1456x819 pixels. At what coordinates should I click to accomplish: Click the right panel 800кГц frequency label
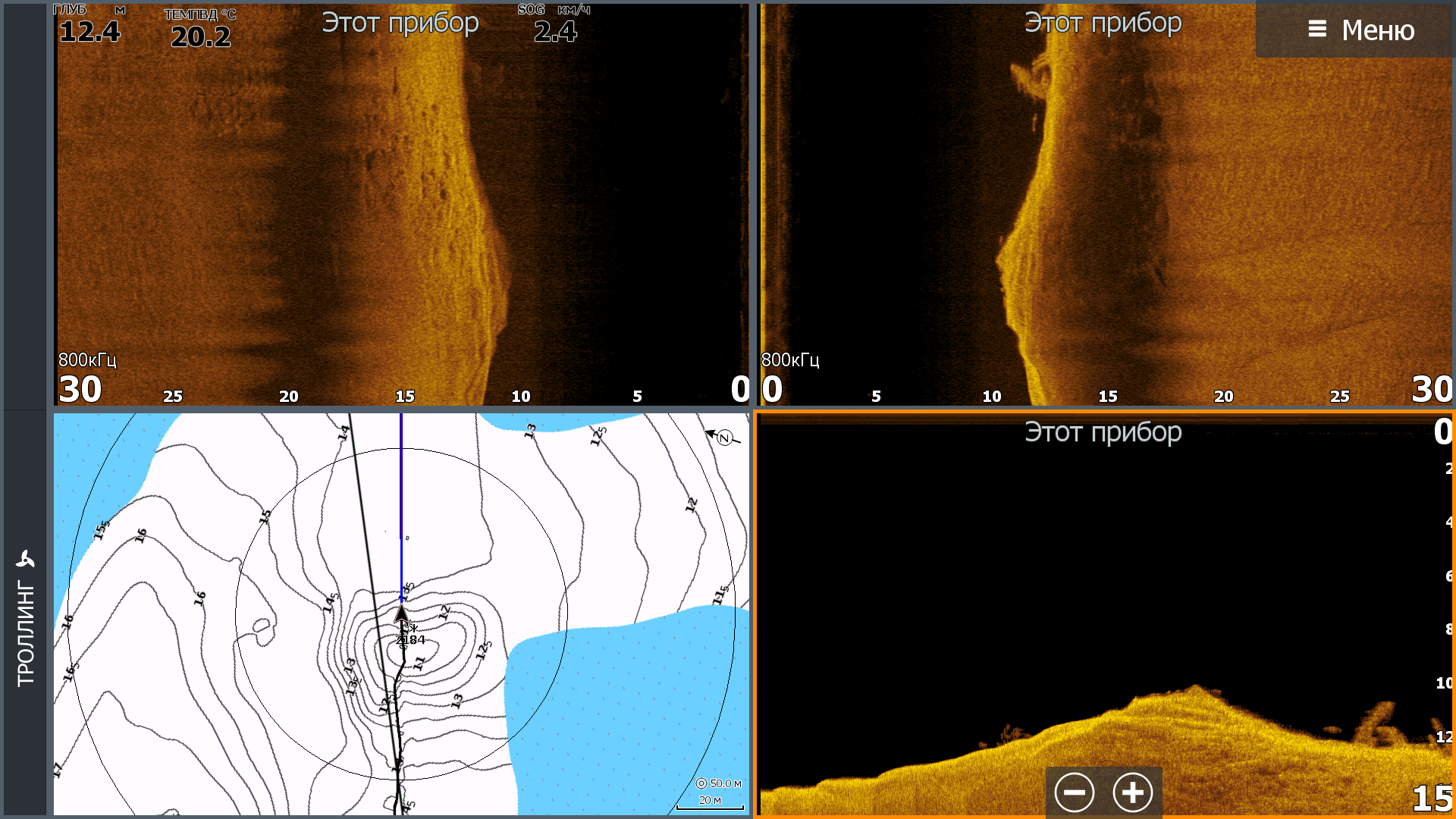pos(790,359)
